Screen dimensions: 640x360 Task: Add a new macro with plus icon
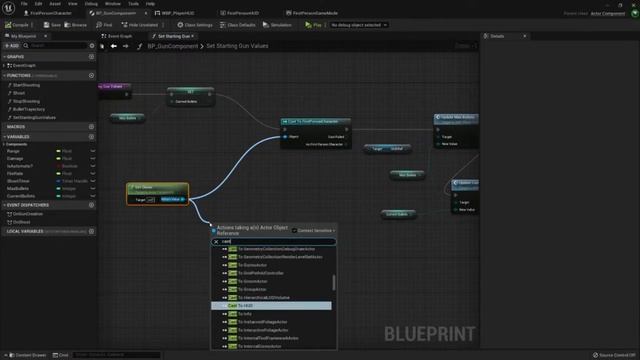click(x=91, y=127)
